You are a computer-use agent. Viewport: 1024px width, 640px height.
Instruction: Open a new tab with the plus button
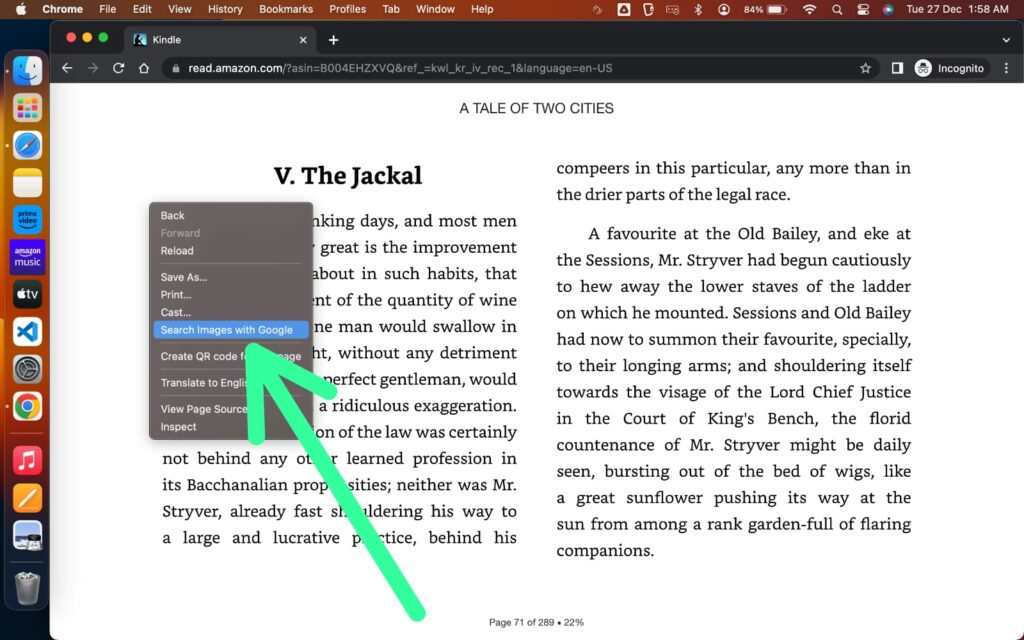point(333,40)
